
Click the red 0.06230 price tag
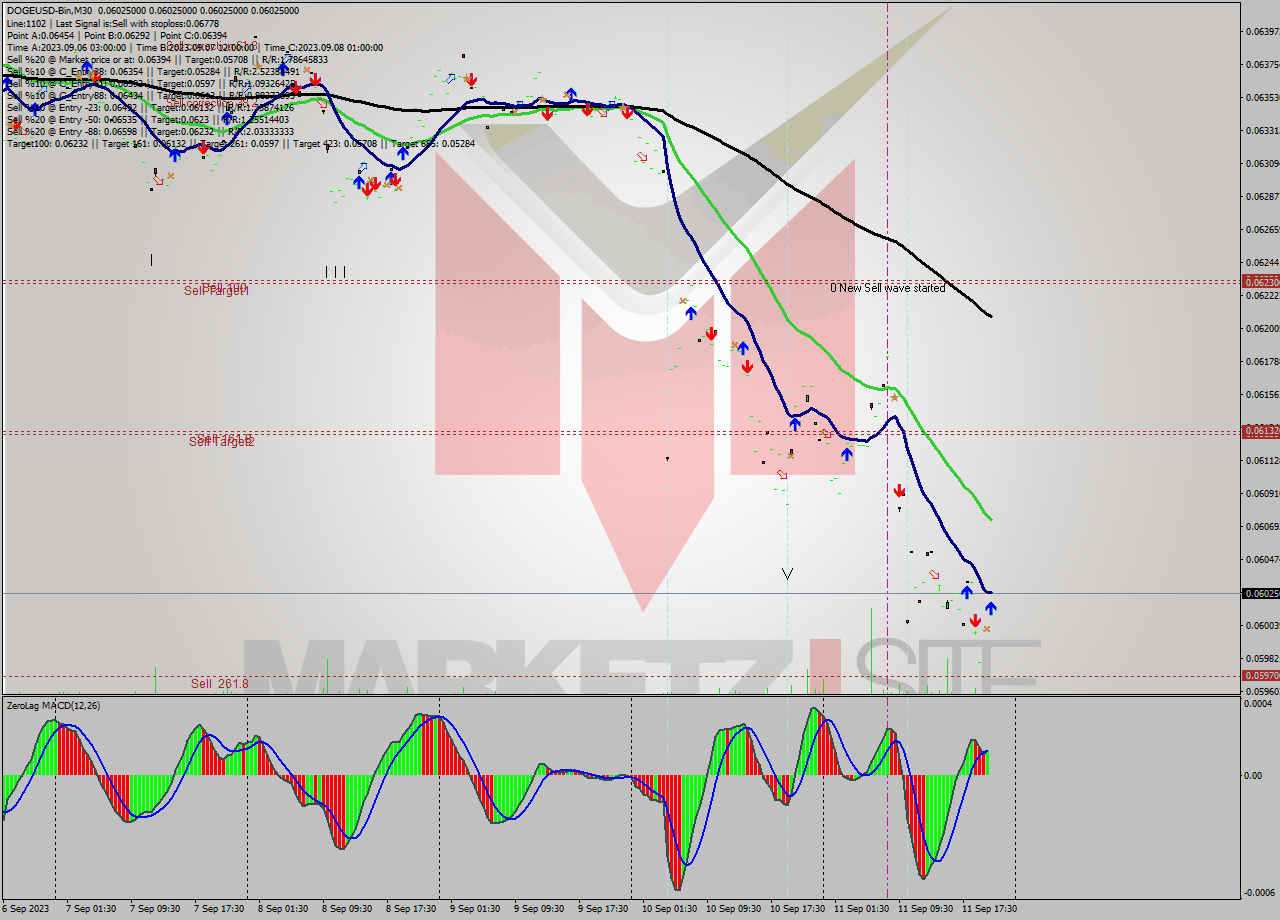click(1260, 282)
